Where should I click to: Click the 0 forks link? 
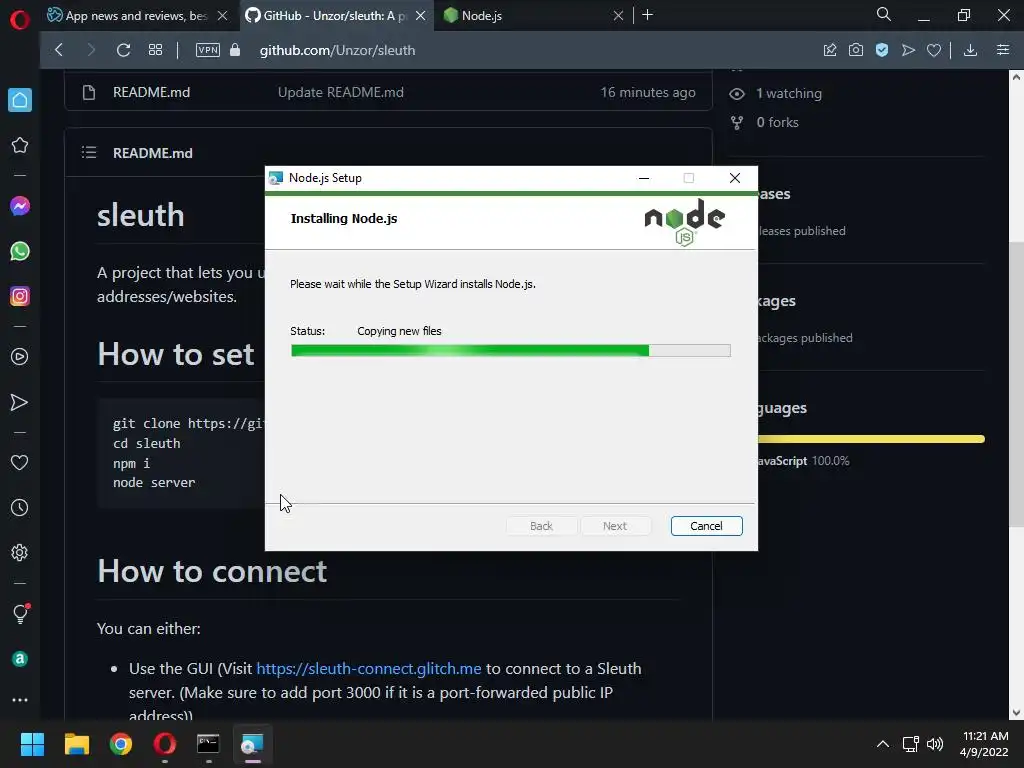point(777,122)
